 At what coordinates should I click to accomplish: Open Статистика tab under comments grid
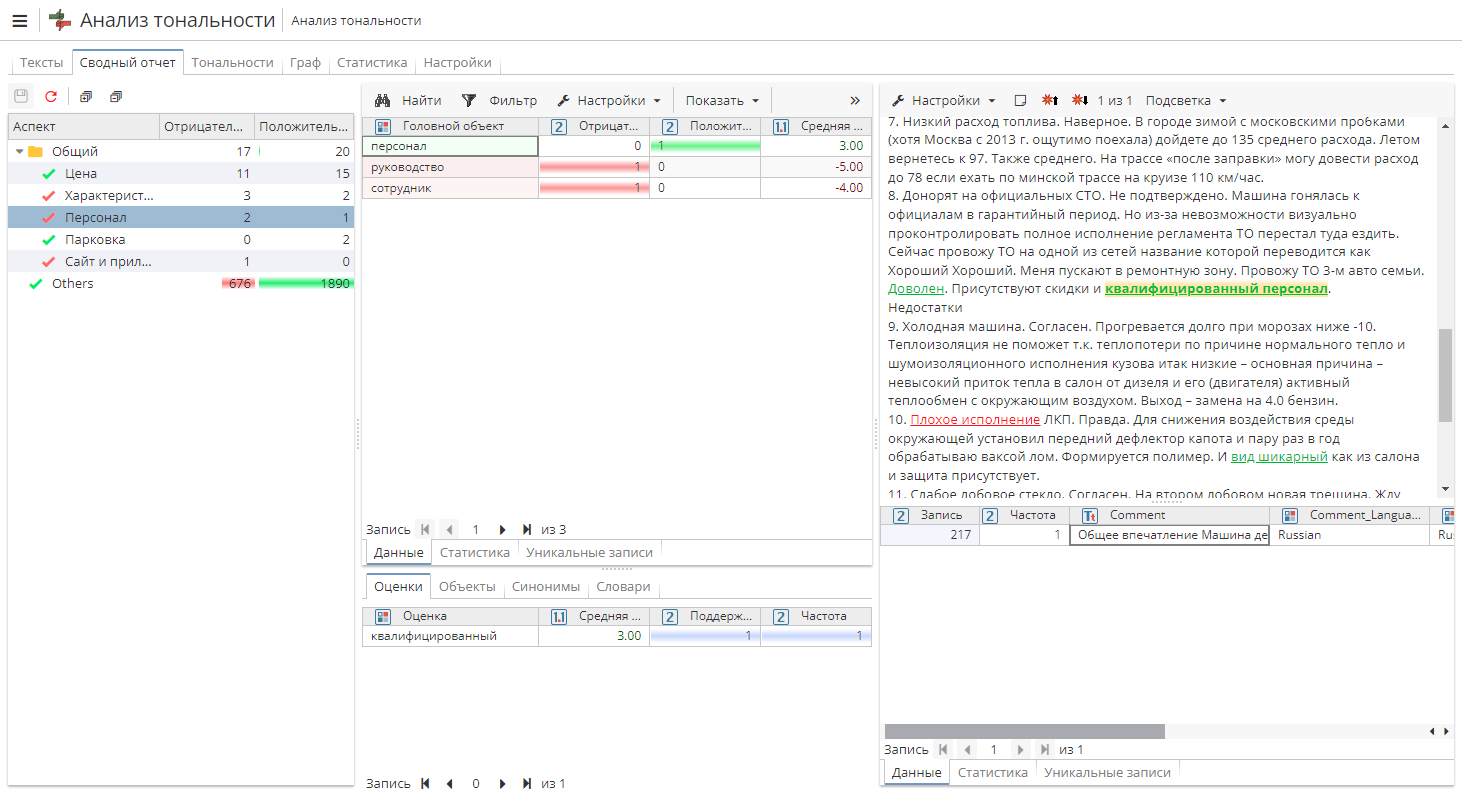[x=993, y=772]
